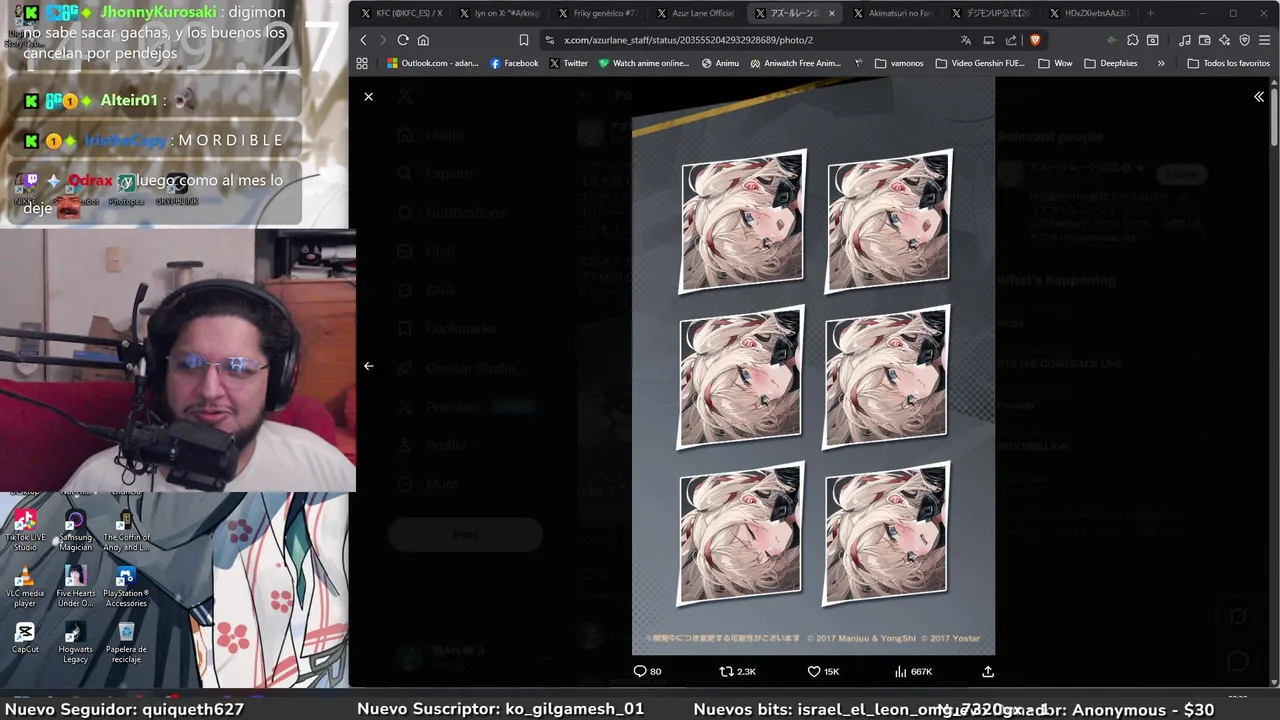Open the browser main menu
Image resolution: width=1280 pixels, height=720 pixels.
1264,40
